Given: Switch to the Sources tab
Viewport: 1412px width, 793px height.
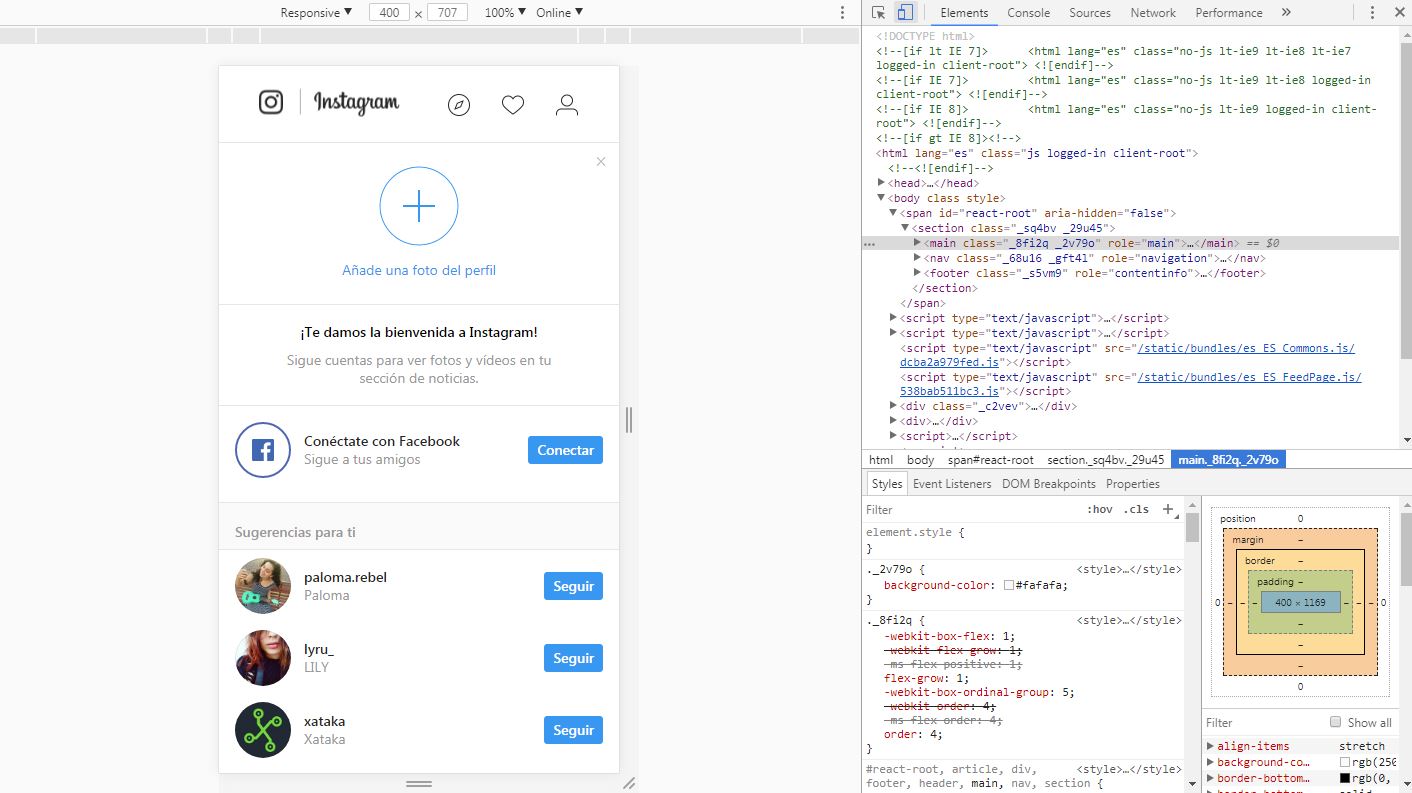Looking at the screenshot, I should point(1090,13).
